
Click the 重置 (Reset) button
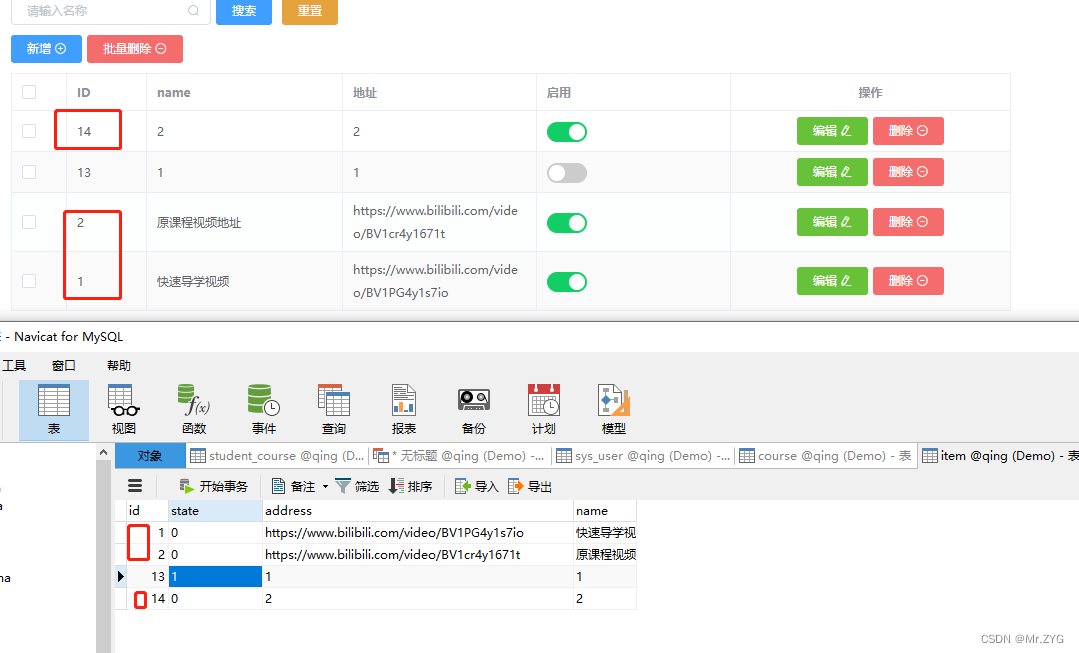[x=309, y=12]
